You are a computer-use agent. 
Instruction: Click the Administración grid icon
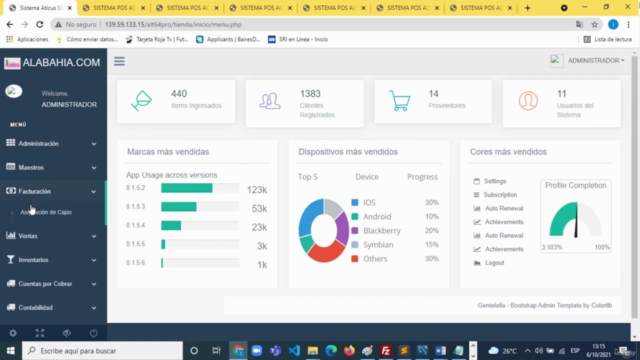pyautogui.click(x=11, y=143)
